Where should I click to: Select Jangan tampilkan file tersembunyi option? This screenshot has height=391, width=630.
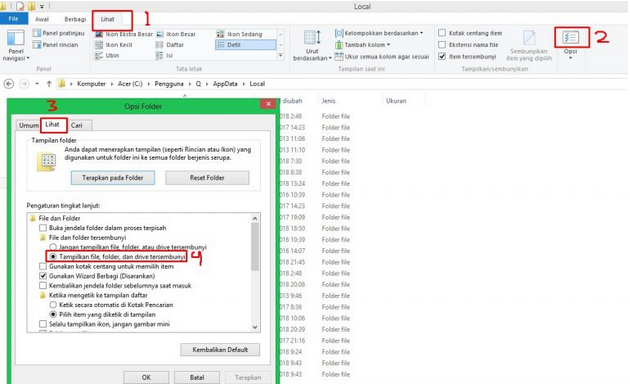(53, 247)
